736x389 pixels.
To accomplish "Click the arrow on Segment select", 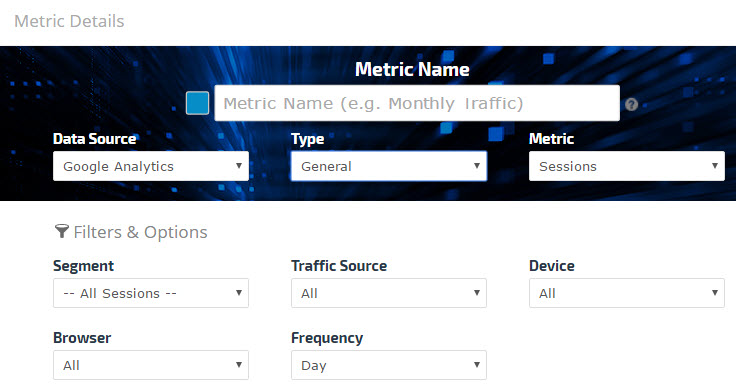I will click(x=238, y=293).
